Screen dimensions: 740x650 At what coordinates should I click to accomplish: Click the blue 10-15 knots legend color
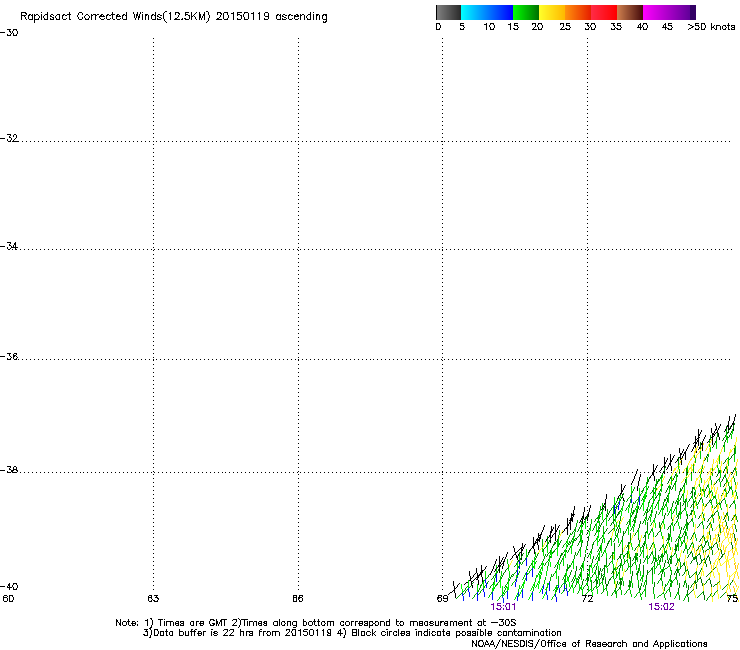[500, 12]
